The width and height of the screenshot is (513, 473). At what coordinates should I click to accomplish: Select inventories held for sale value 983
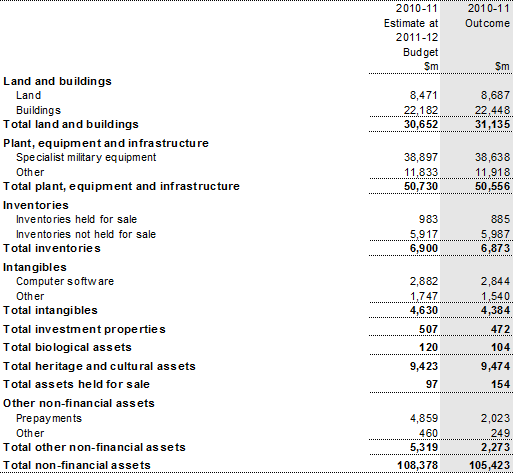pyautogui.click(x=428, y=219)
